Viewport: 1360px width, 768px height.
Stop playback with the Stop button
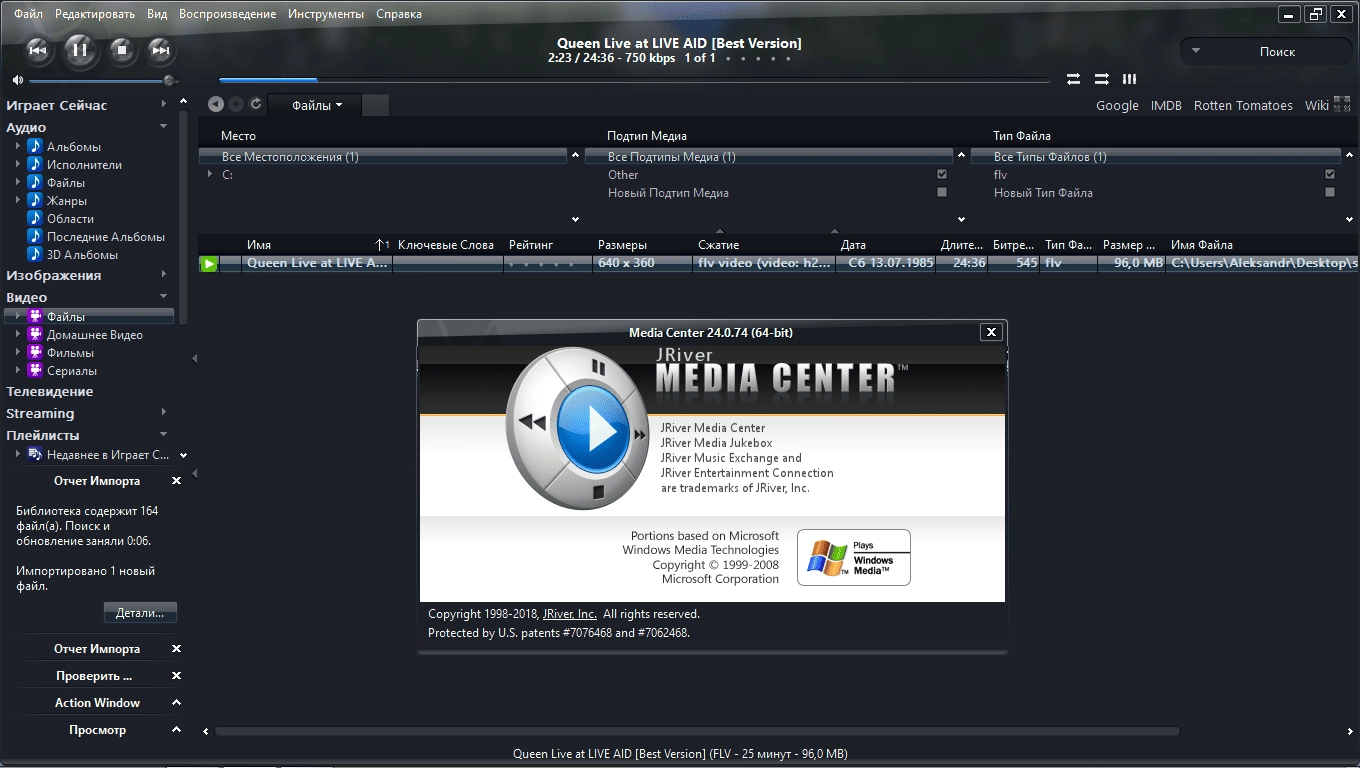coord(122,49)
